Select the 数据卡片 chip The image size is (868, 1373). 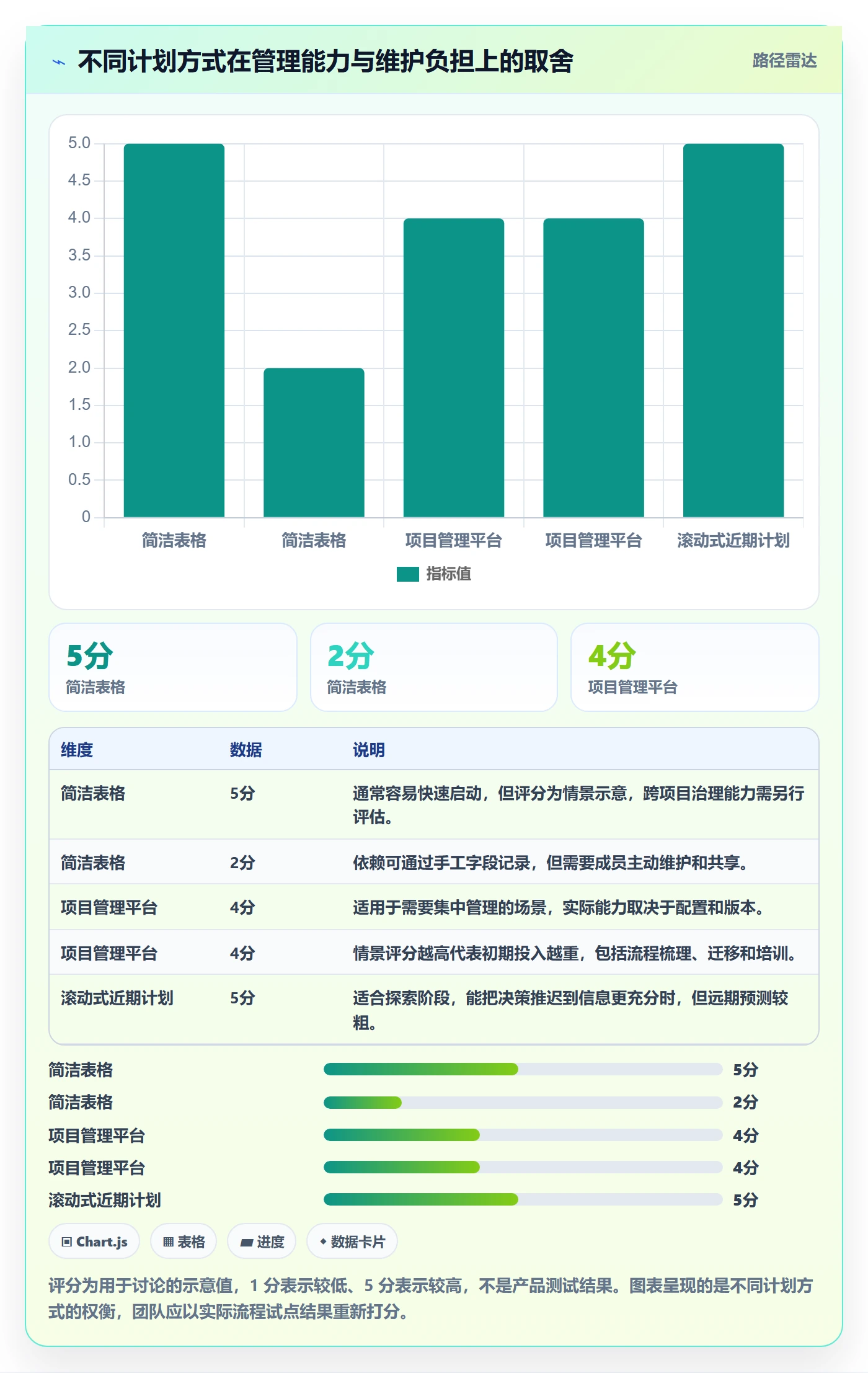click(x=352, y=1242)
